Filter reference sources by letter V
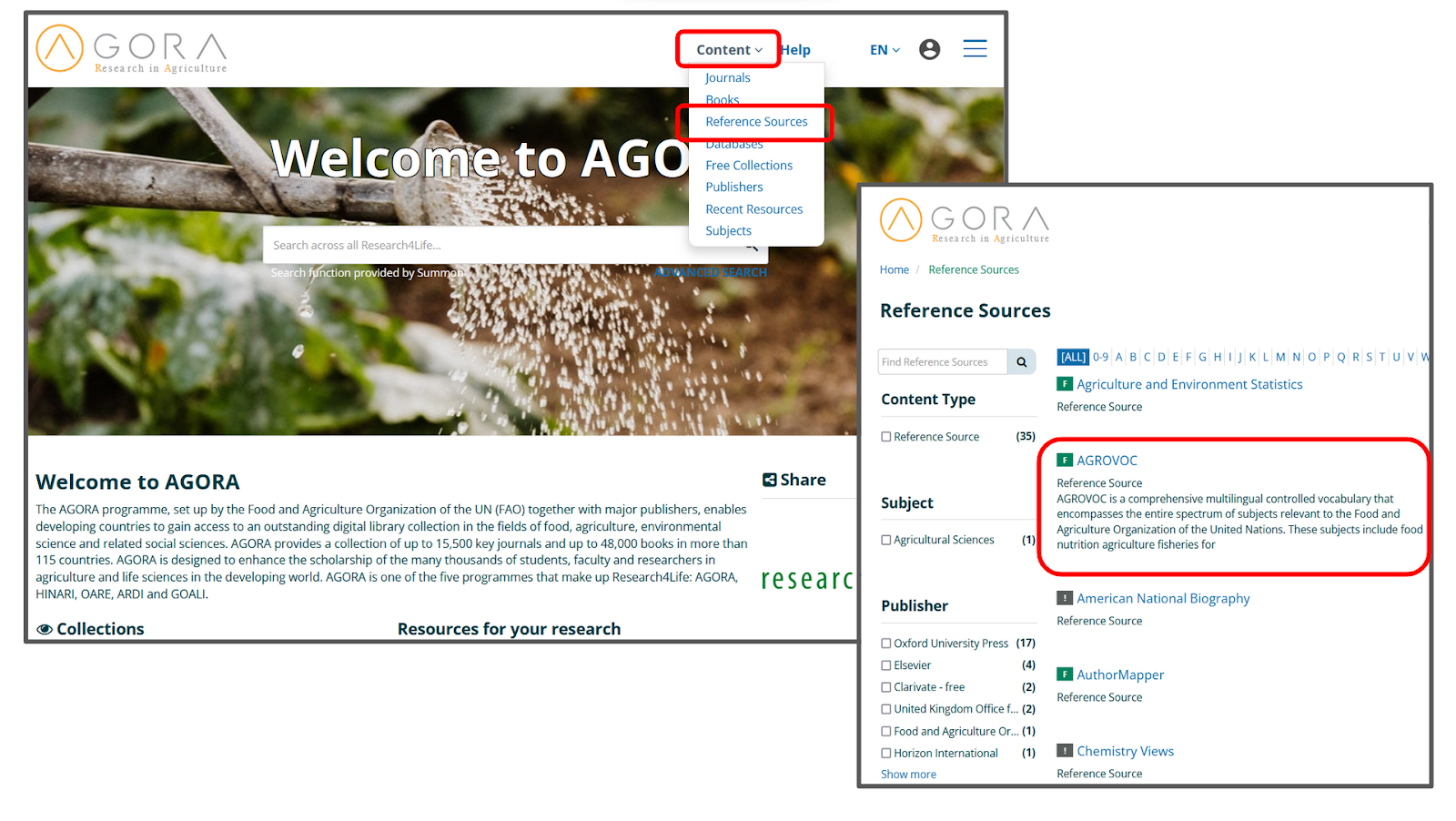 point(1411,357)
